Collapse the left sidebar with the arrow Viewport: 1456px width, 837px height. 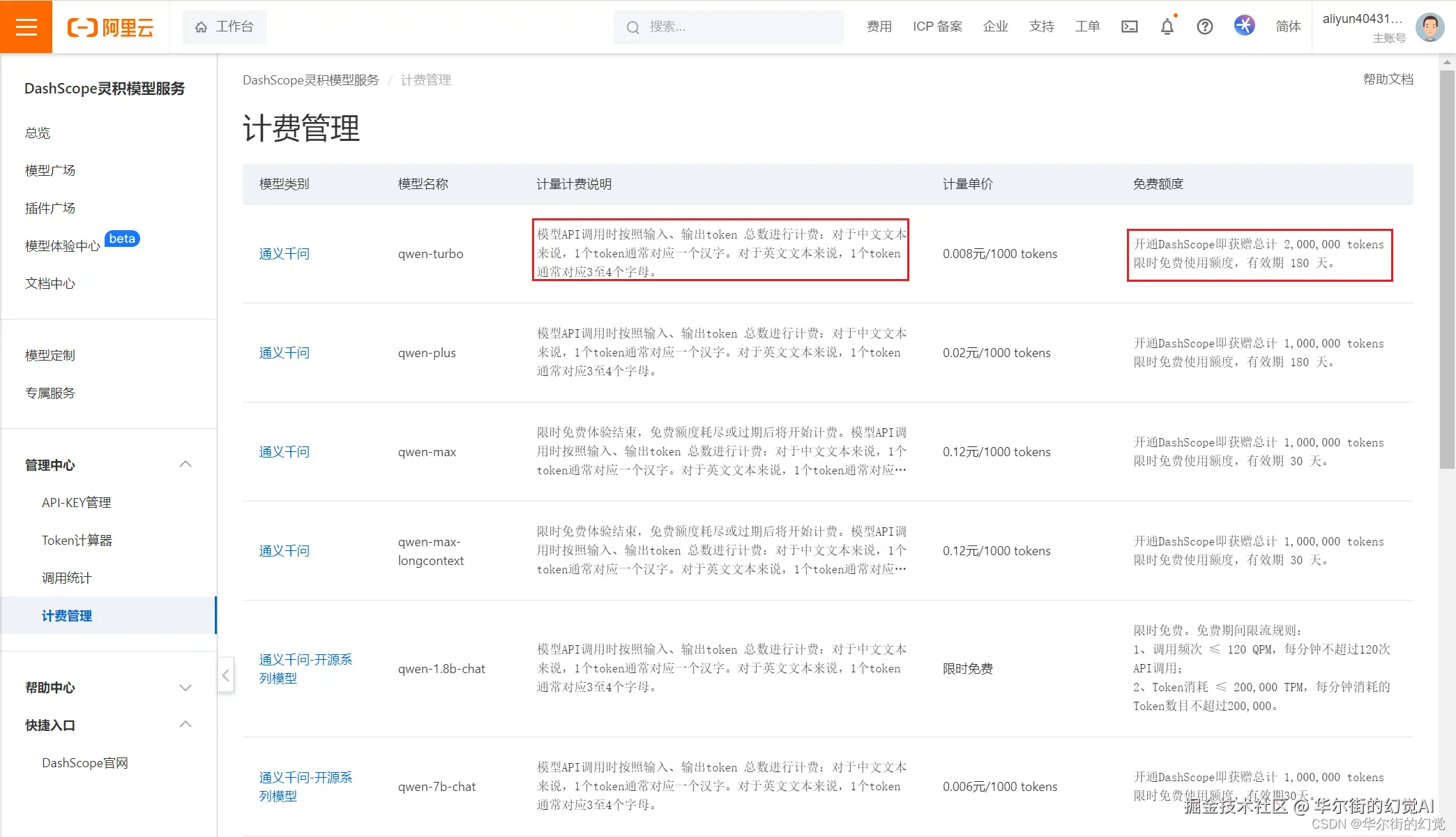(x=225, y=675)
